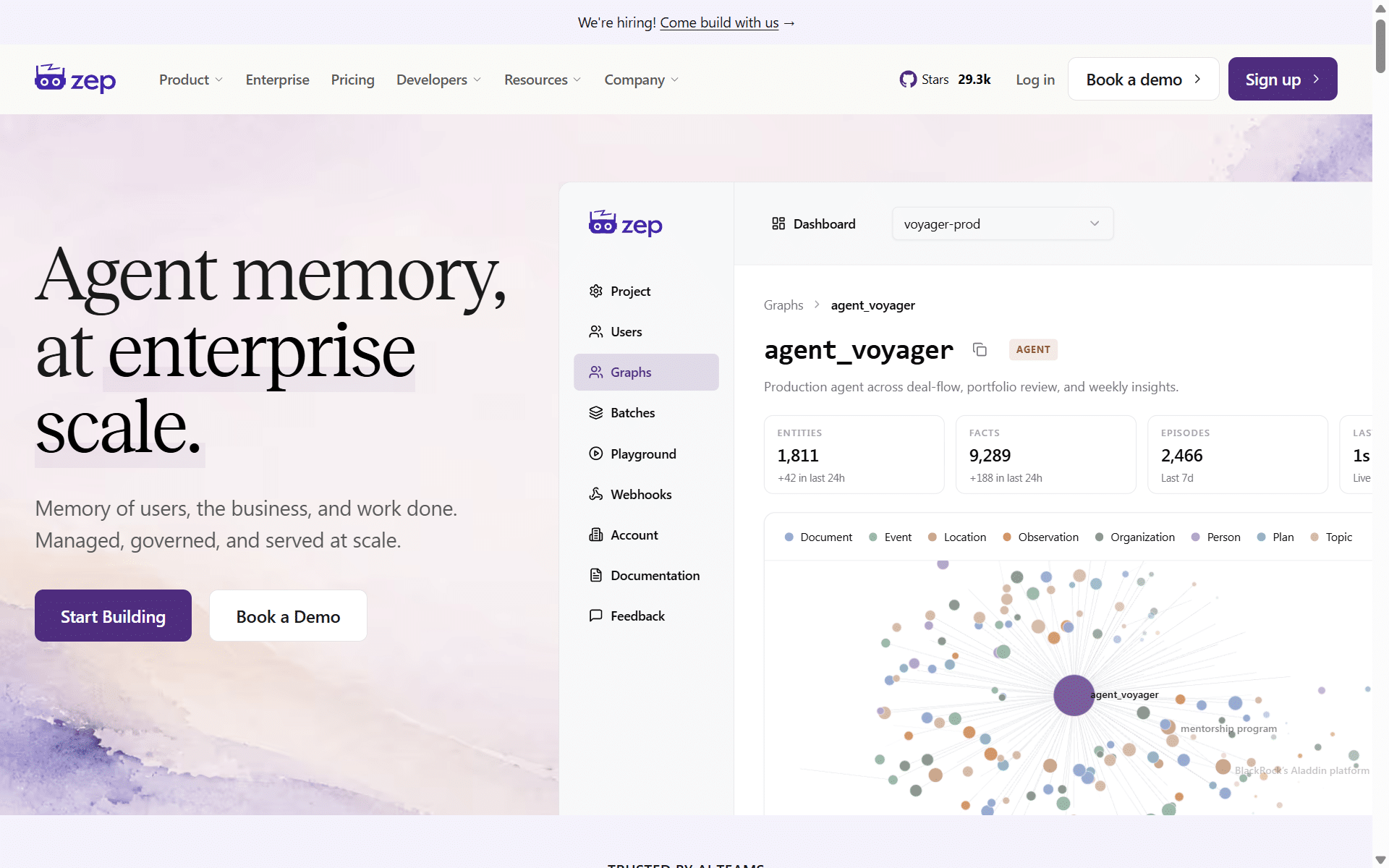Click the Batches layers icon
The height and width of the screenshot is (868, 1389).
[x=596, y=412]
